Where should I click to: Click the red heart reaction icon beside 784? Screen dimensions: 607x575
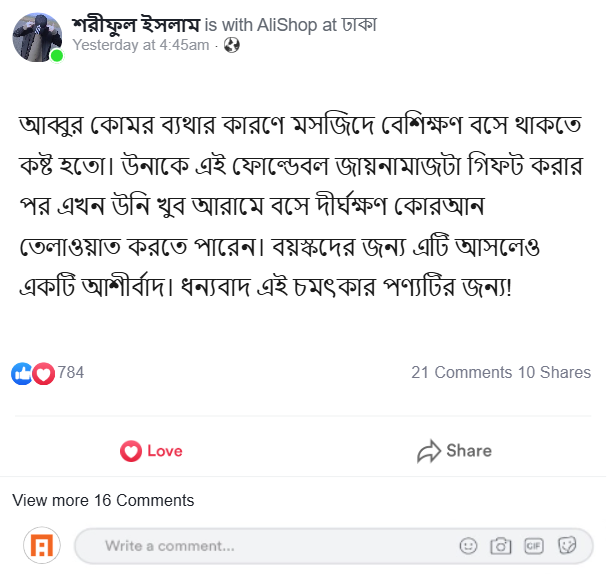click(x=43, y=373)
